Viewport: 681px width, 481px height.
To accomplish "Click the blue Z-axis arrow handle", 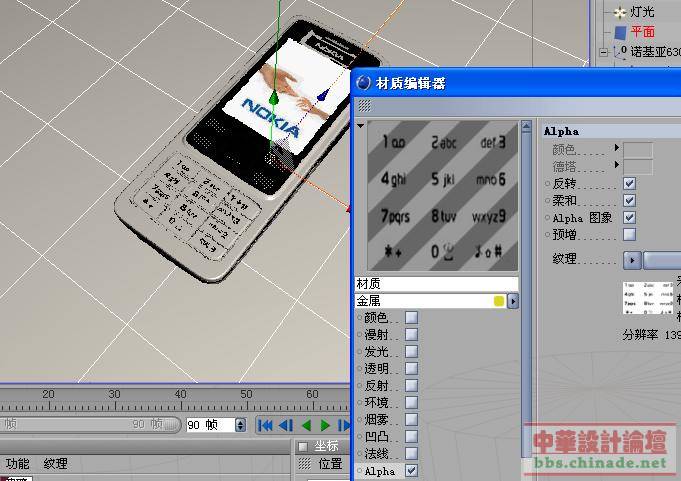I will coord(322,96).
